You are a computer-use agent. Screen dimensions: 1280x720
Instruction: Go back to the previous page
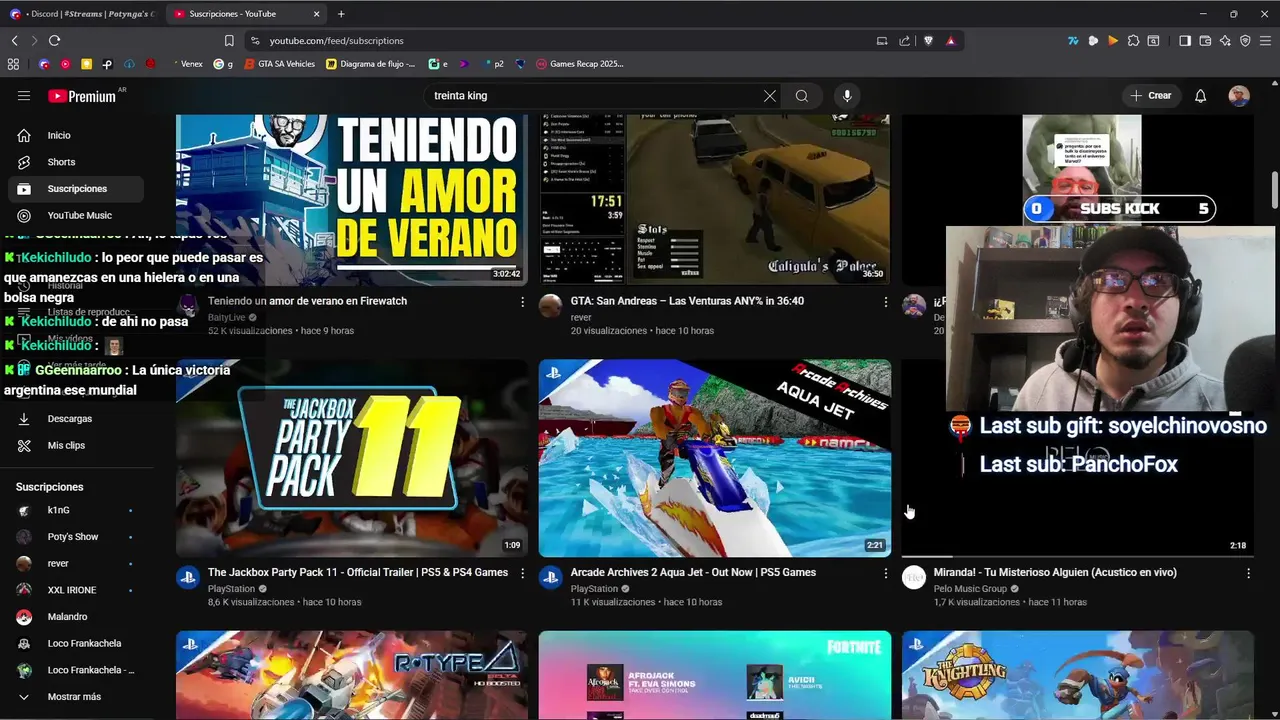coord(14,41)
